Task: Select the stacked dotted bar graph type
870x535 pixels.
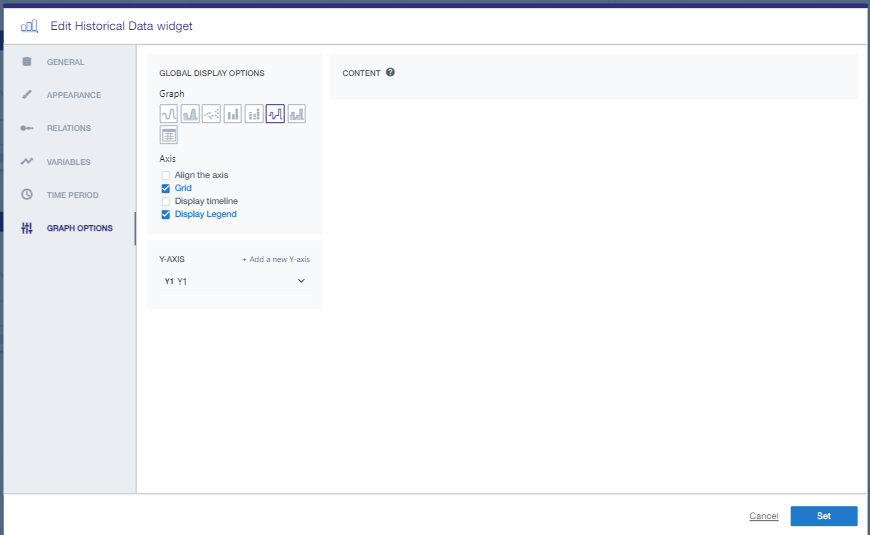Action: coord(254,114)
